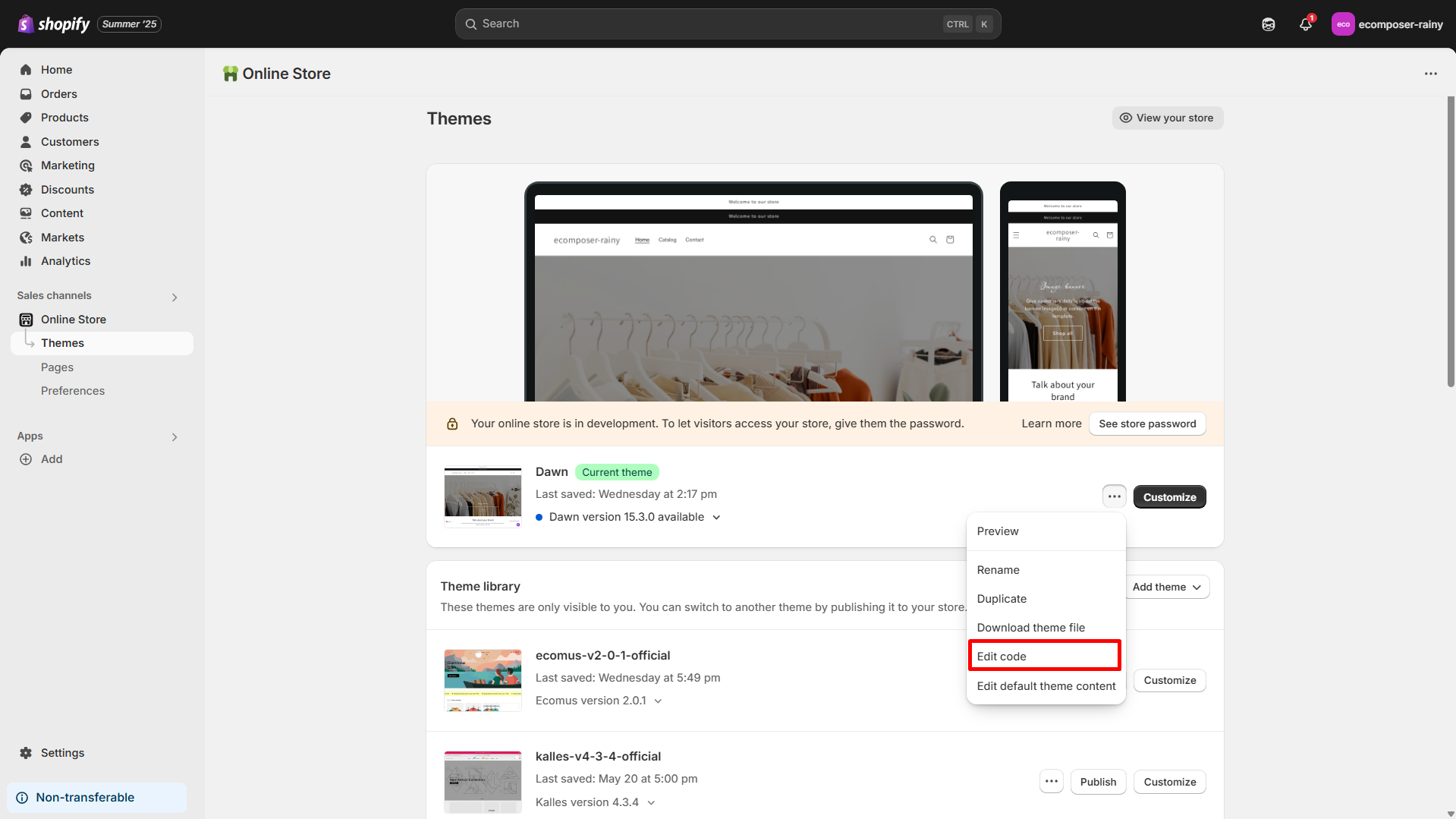Expand Dawn version 15.3.0 available details

[716, 517]
